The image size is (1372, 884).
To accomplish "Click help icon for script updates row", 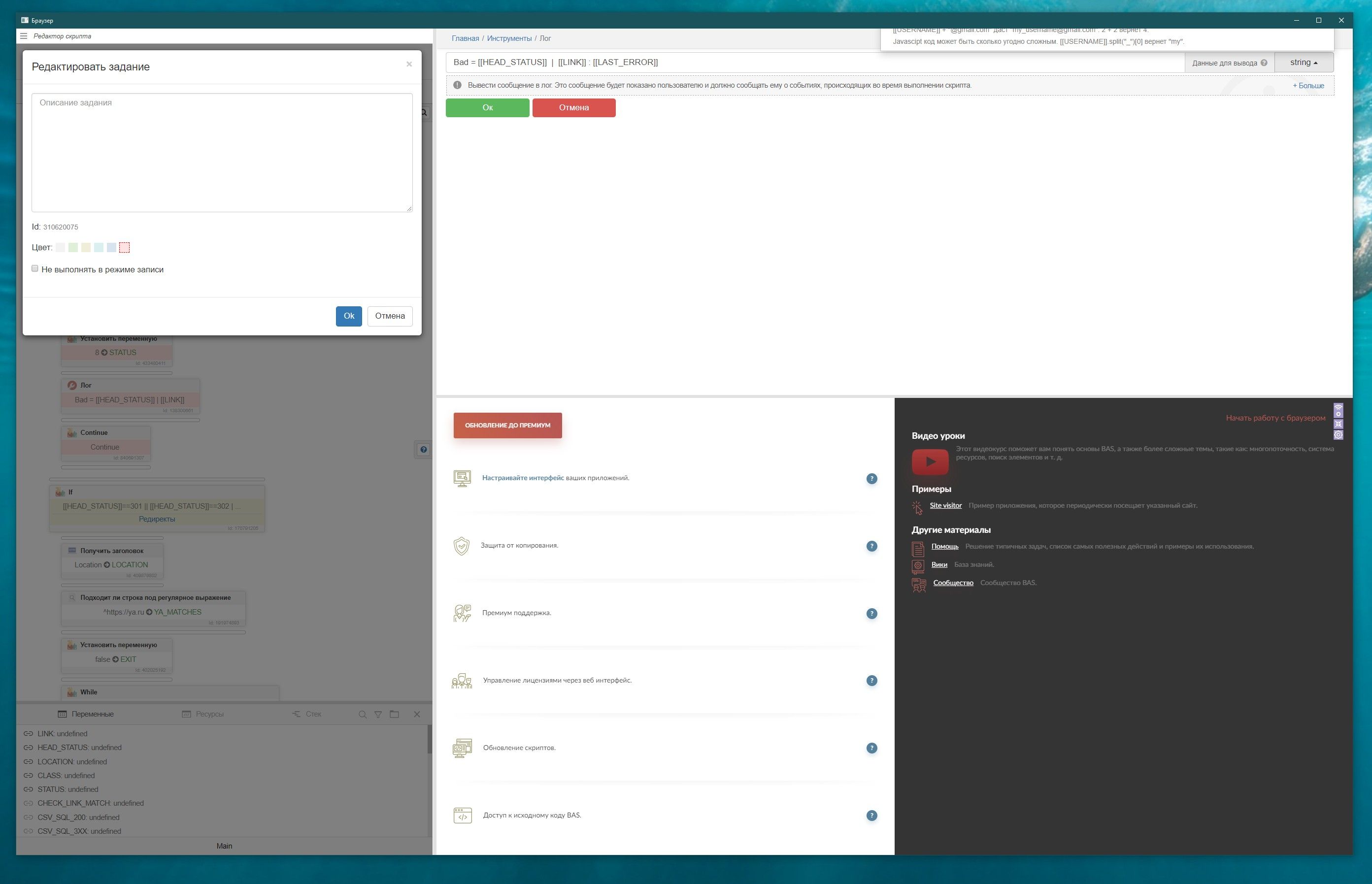I will [x=871, y=748].
